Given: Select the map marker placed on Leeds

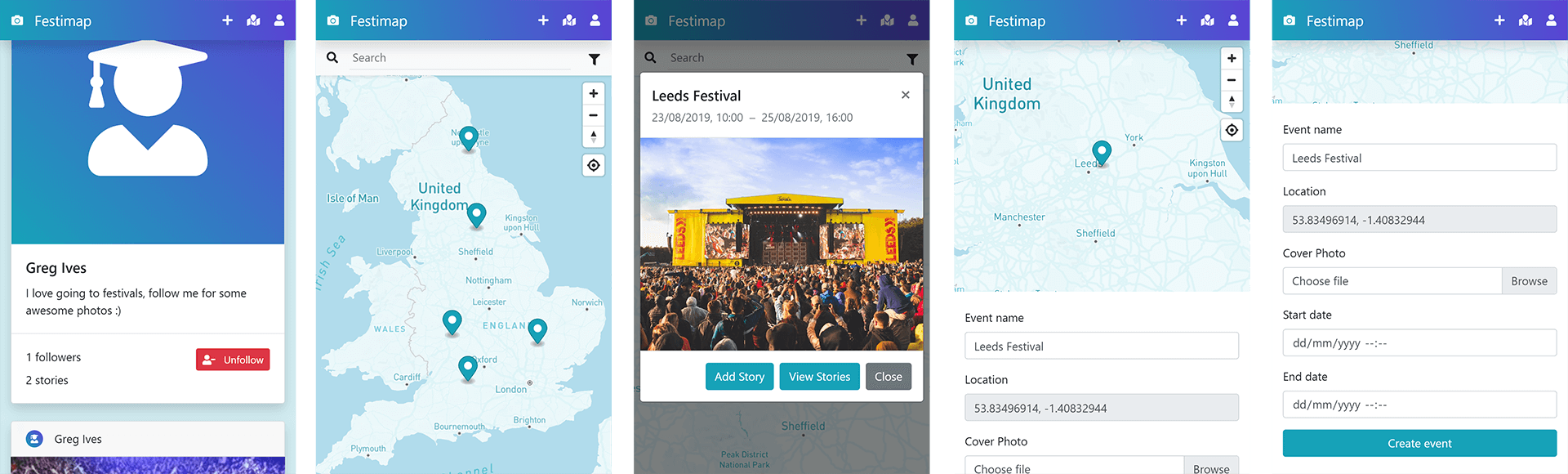Looking at the screenshot, I should click(1102, 153).
